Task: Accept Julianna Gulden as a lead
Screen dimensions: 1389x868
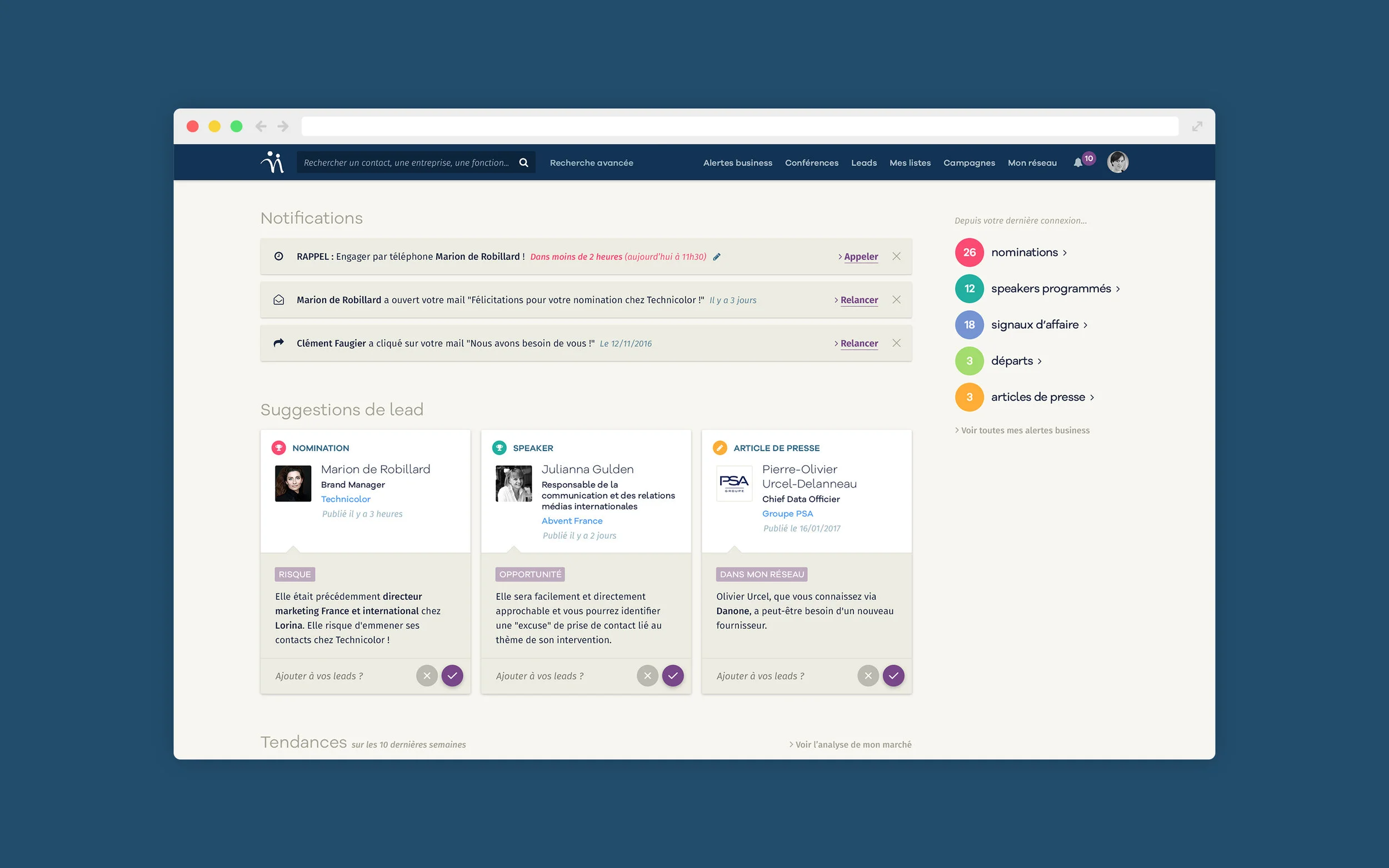Action: (x=673, y=676)
